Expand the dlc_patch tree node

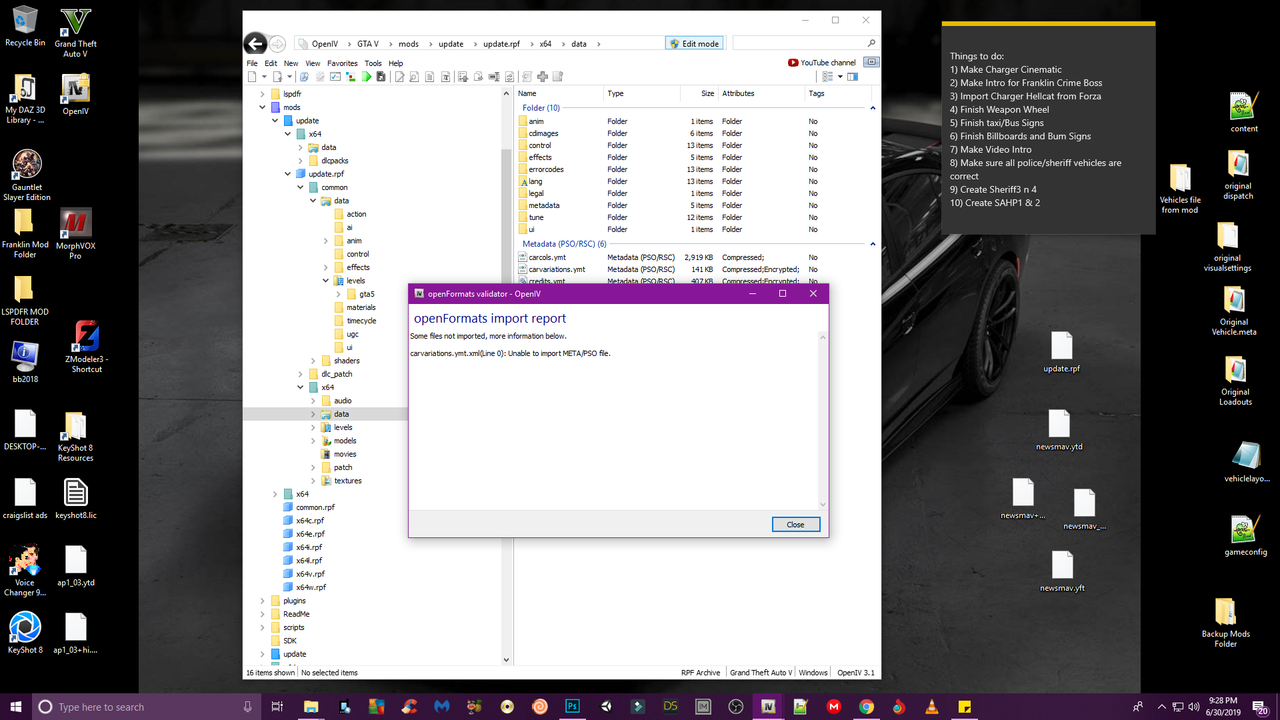[300, 374]
